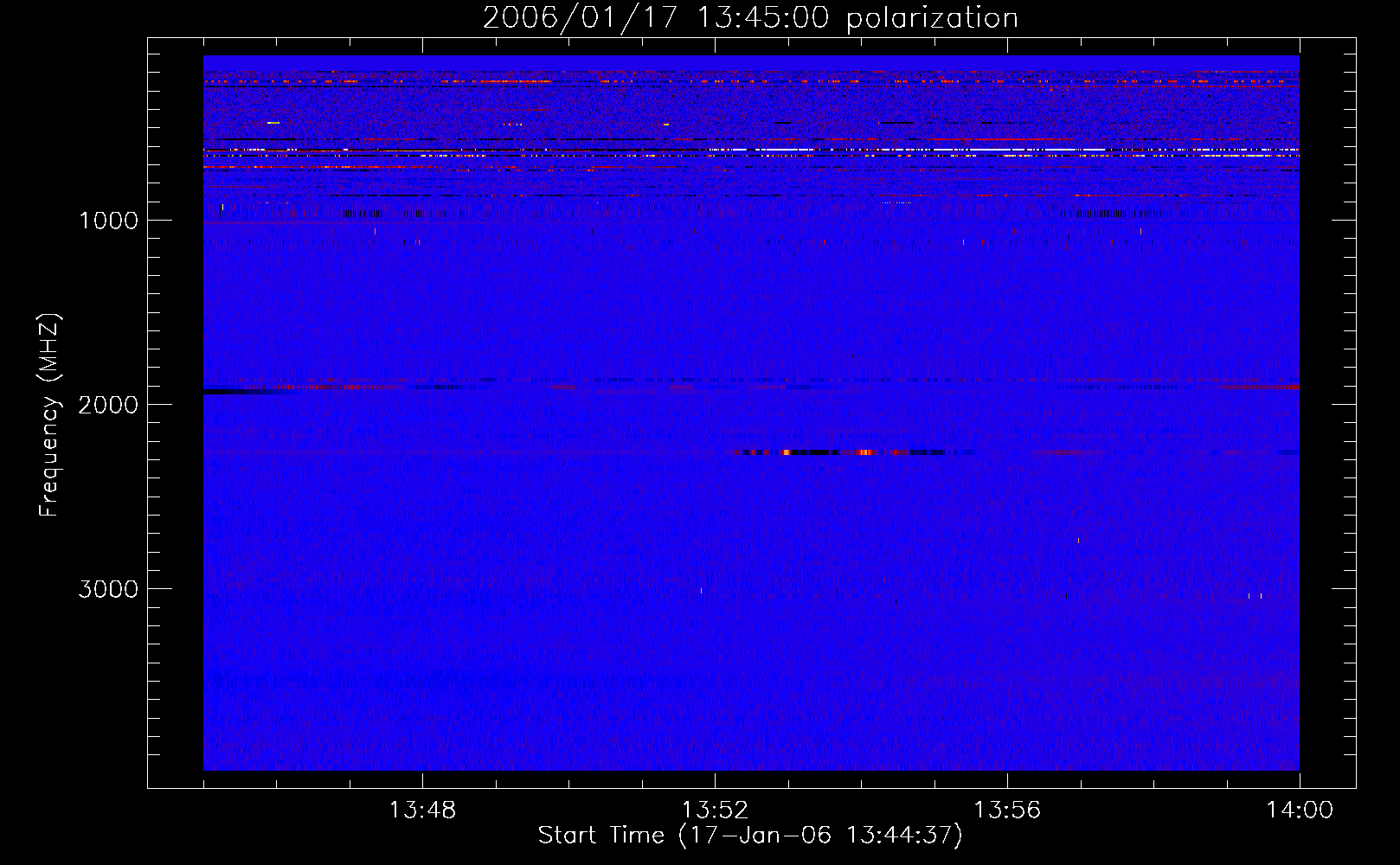Click the 13:52 time tick label
Viewport: 1400px width, 865px height.
pos(715,811)
